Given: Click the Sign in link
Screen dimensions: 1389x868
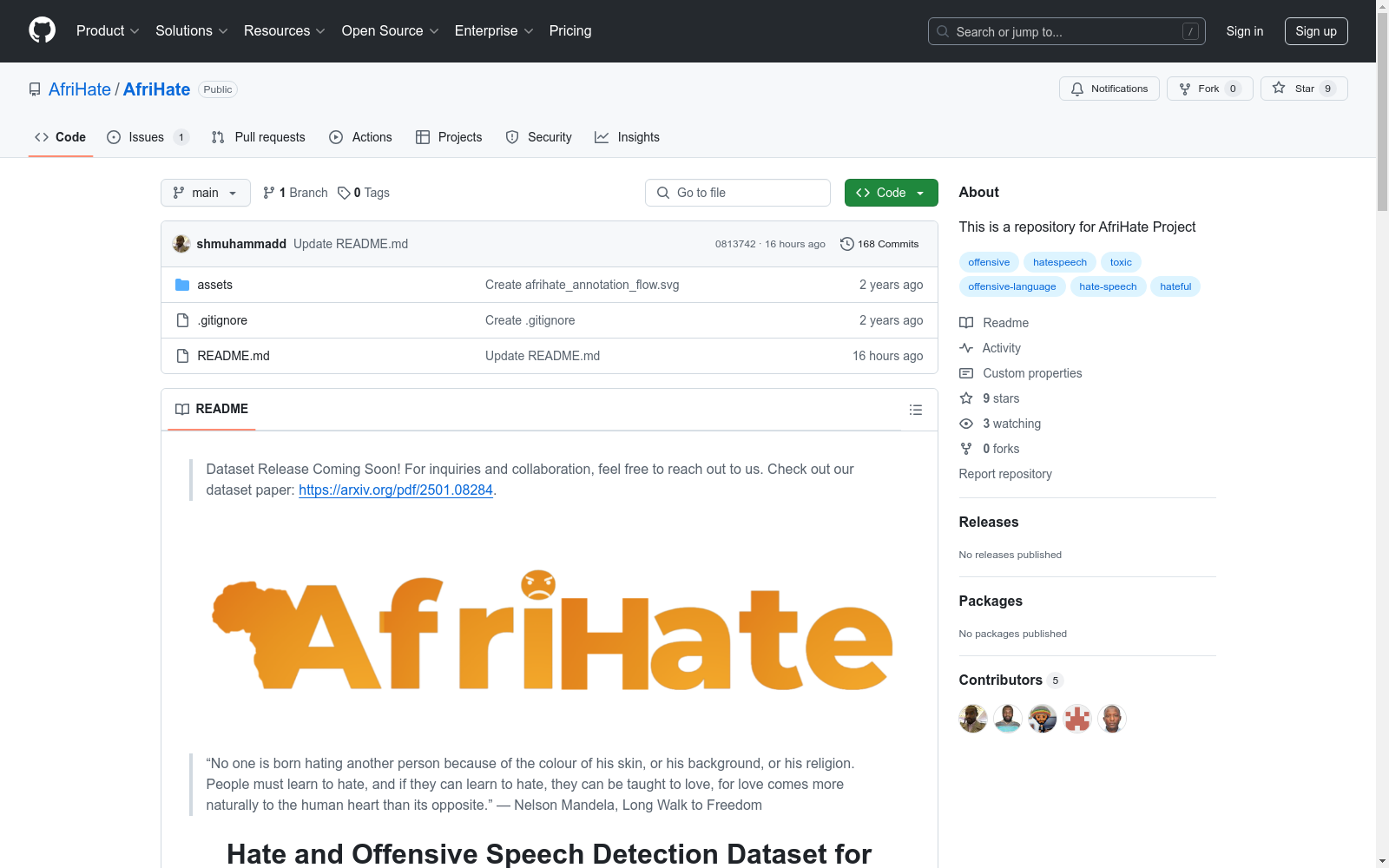Looking at the screenshot, I should point(1245,31).
